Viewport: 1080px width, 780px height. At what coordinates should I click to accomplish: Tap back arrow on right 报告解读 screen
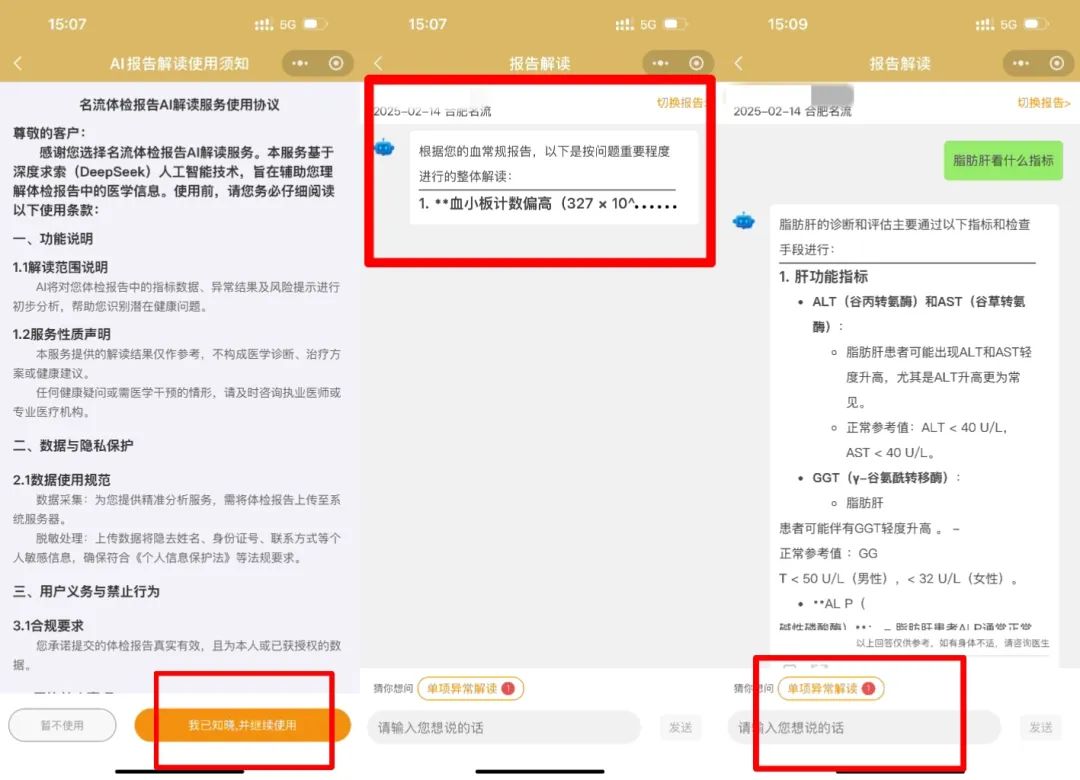[x=738, y=63]
